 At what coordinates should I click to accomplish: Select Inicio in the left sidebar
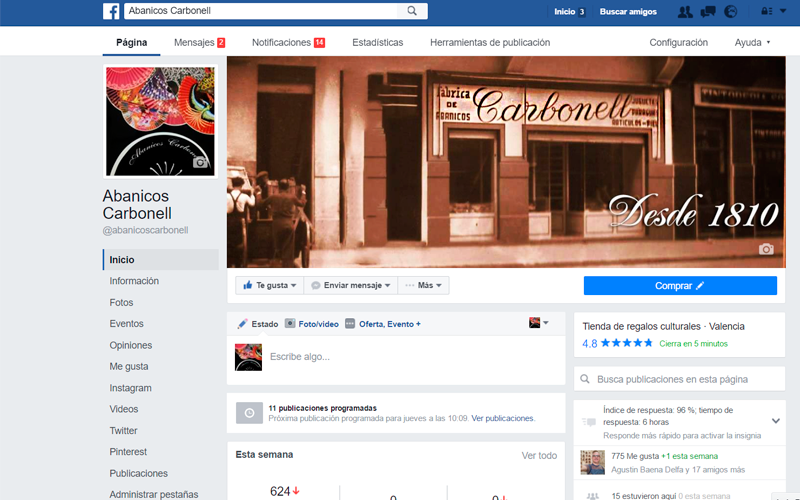click(x=161, y=260)
